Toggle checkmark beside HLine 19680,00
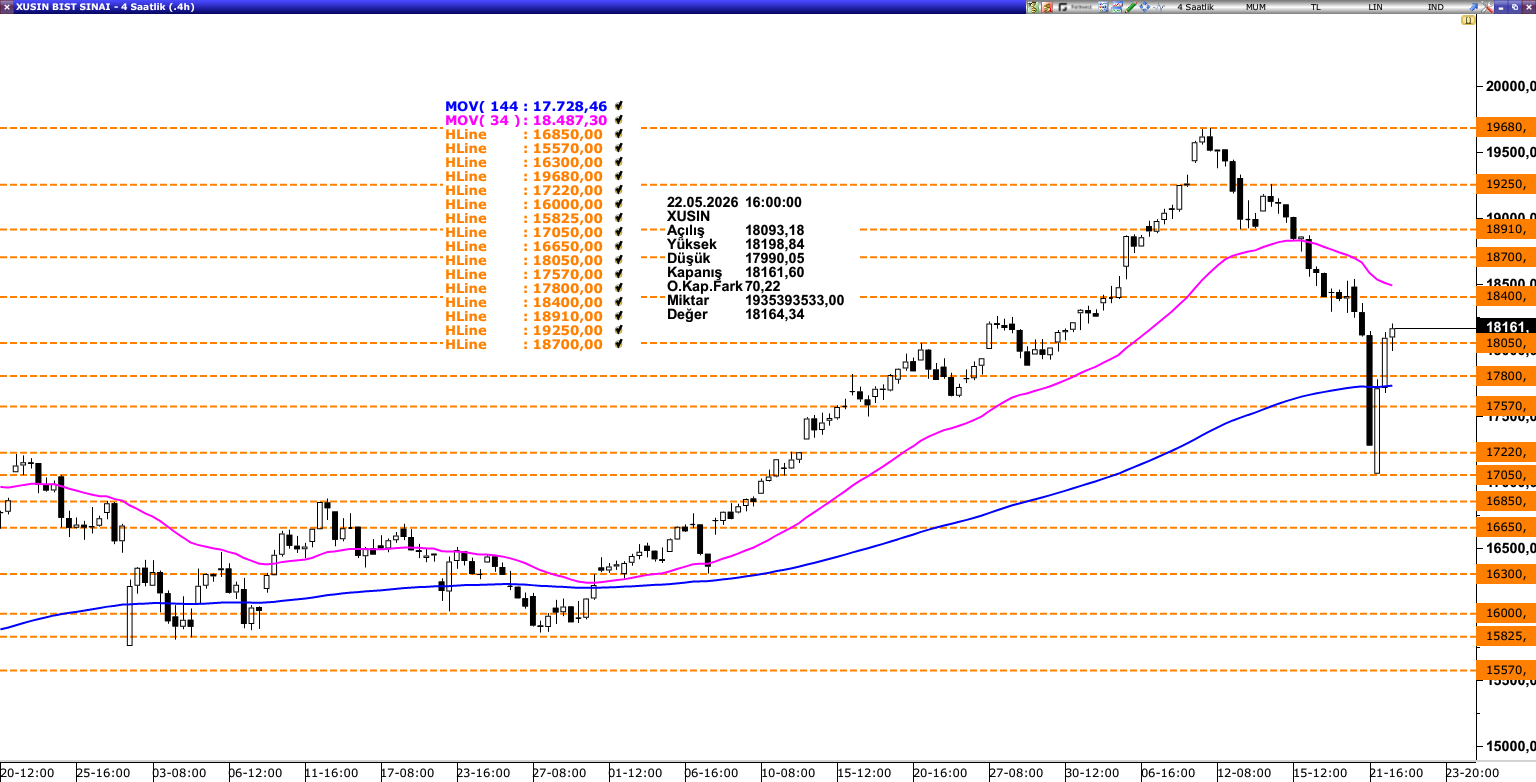Viewport: 1536px width, 782px height. (620, 175)
